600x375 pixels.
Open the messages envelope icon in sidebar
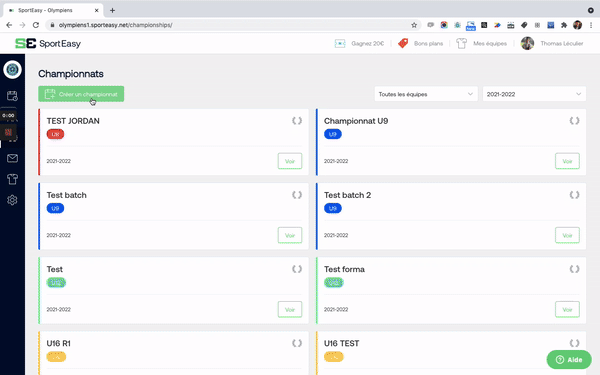point(12,158)
